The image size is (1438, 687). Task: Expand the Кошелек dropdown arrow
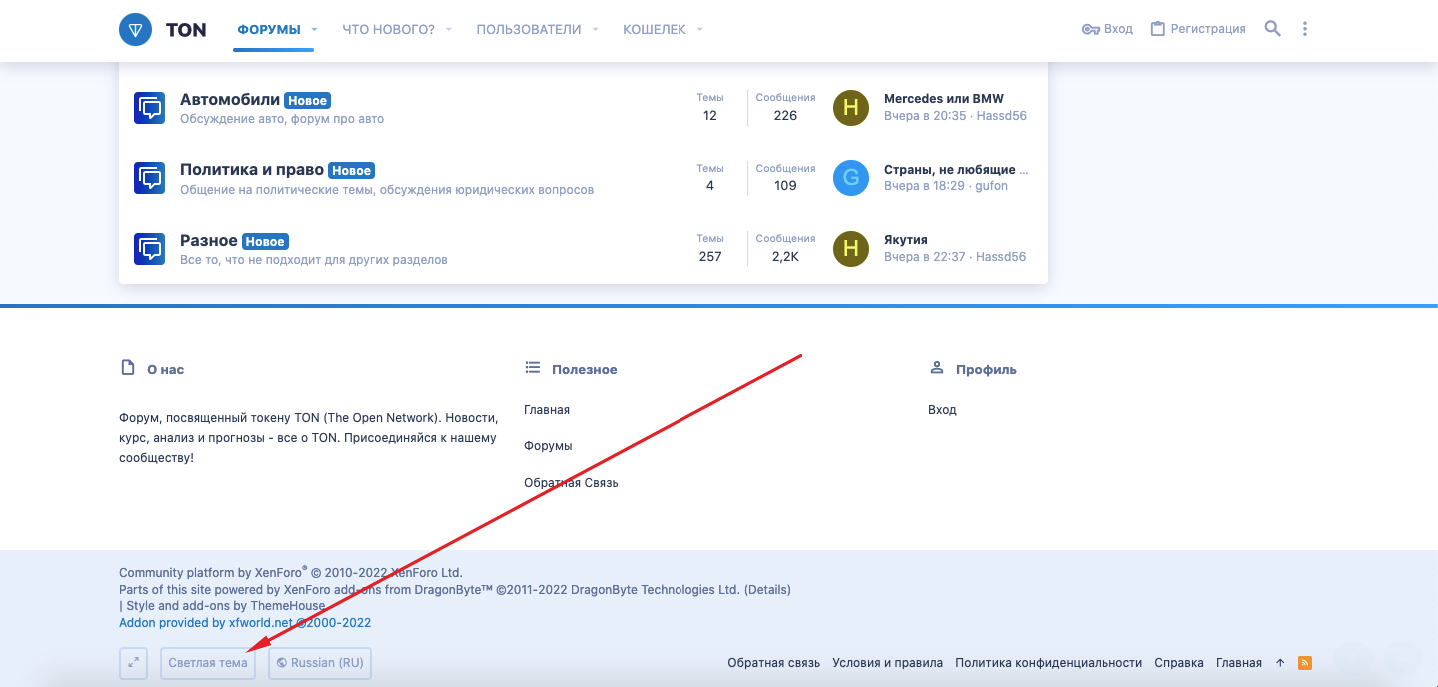(700, 30)
